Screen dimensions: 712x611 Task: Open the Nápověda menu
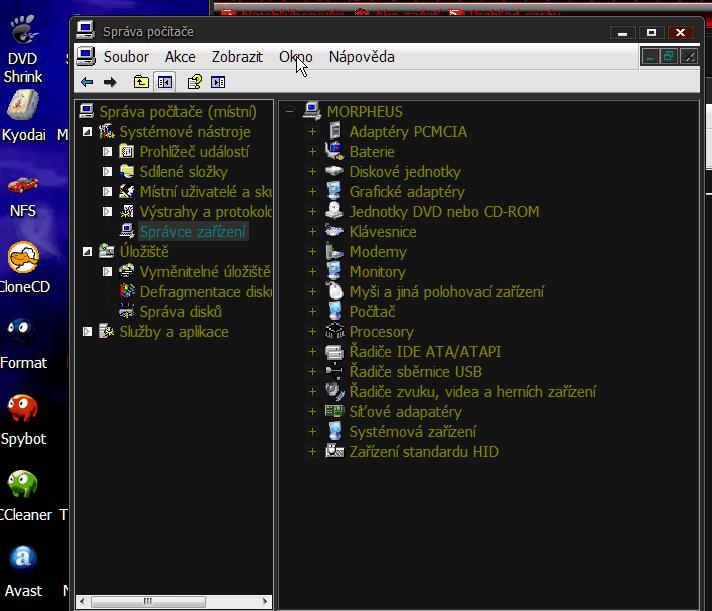pos(361,57)
